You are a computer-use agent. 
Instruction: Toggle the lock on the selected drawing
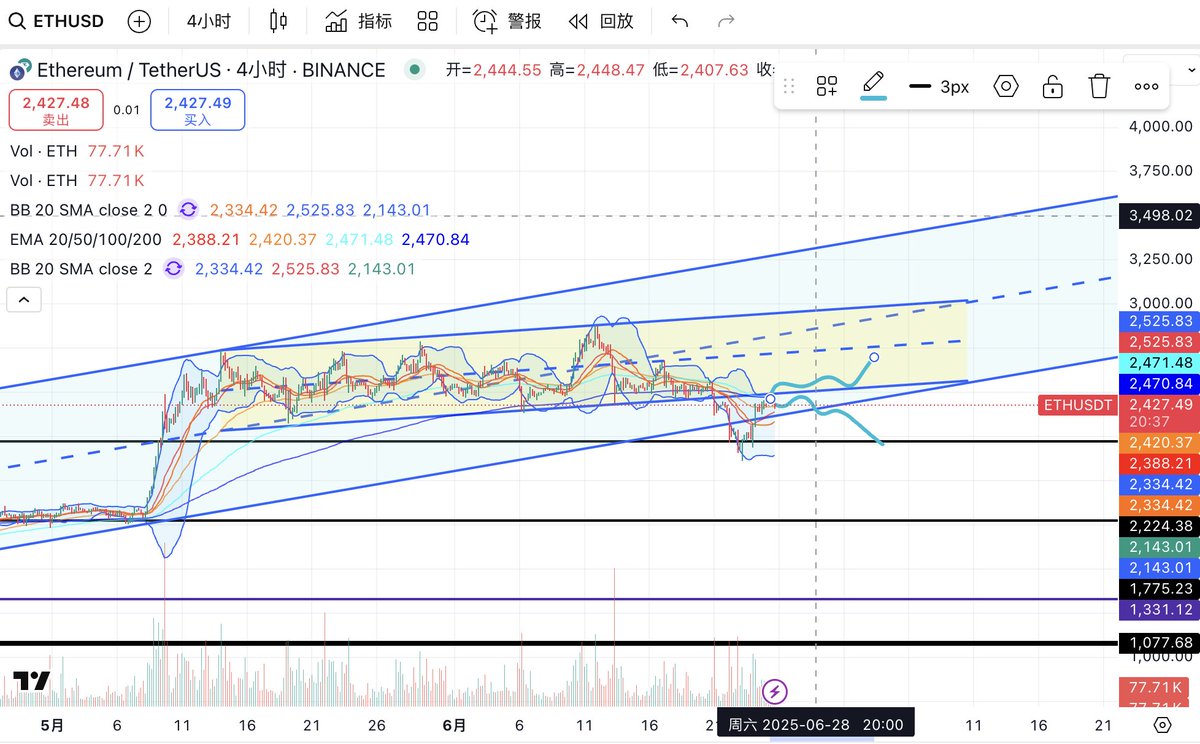[1053, 86]
